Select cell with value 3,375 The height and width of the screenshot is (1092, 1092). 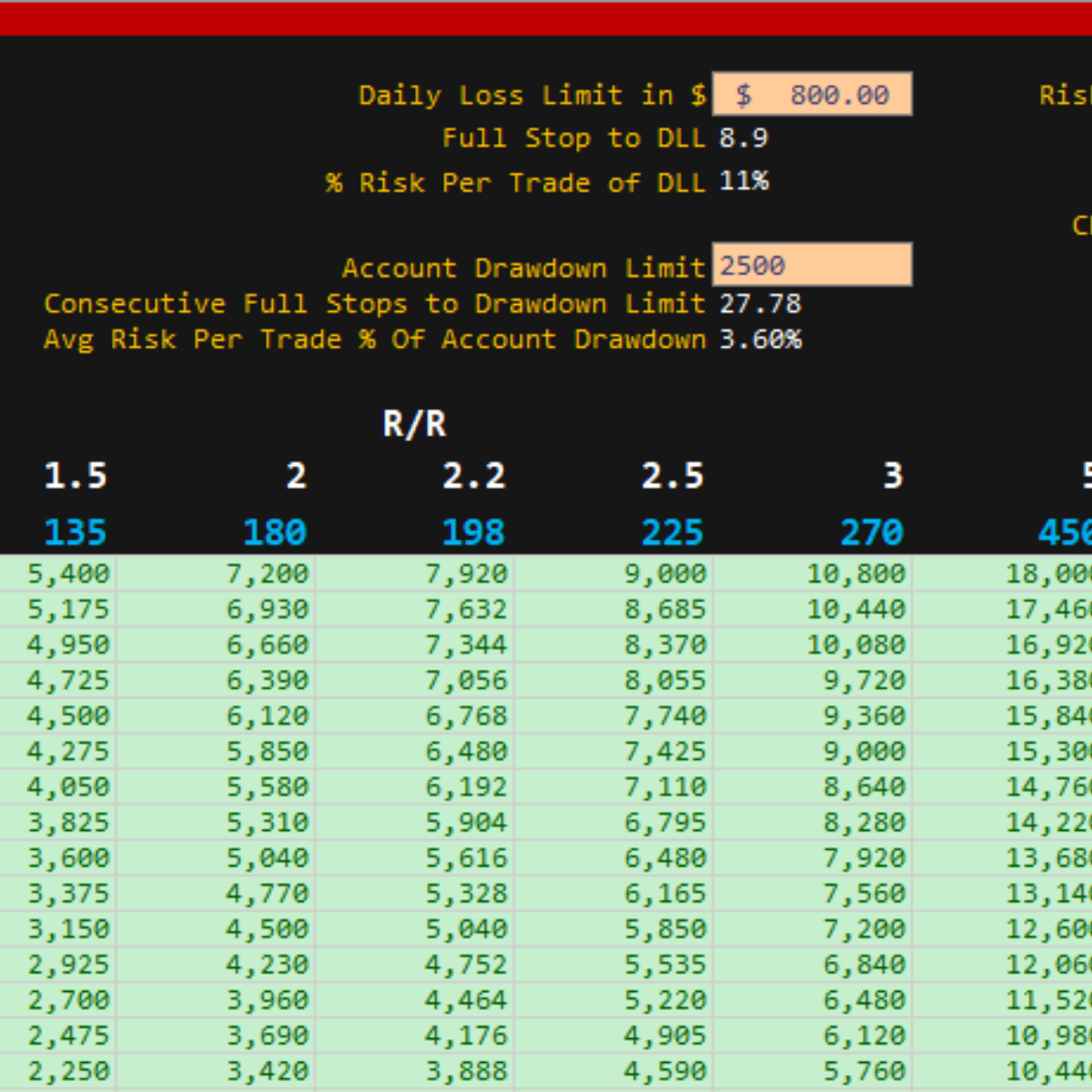58,893
